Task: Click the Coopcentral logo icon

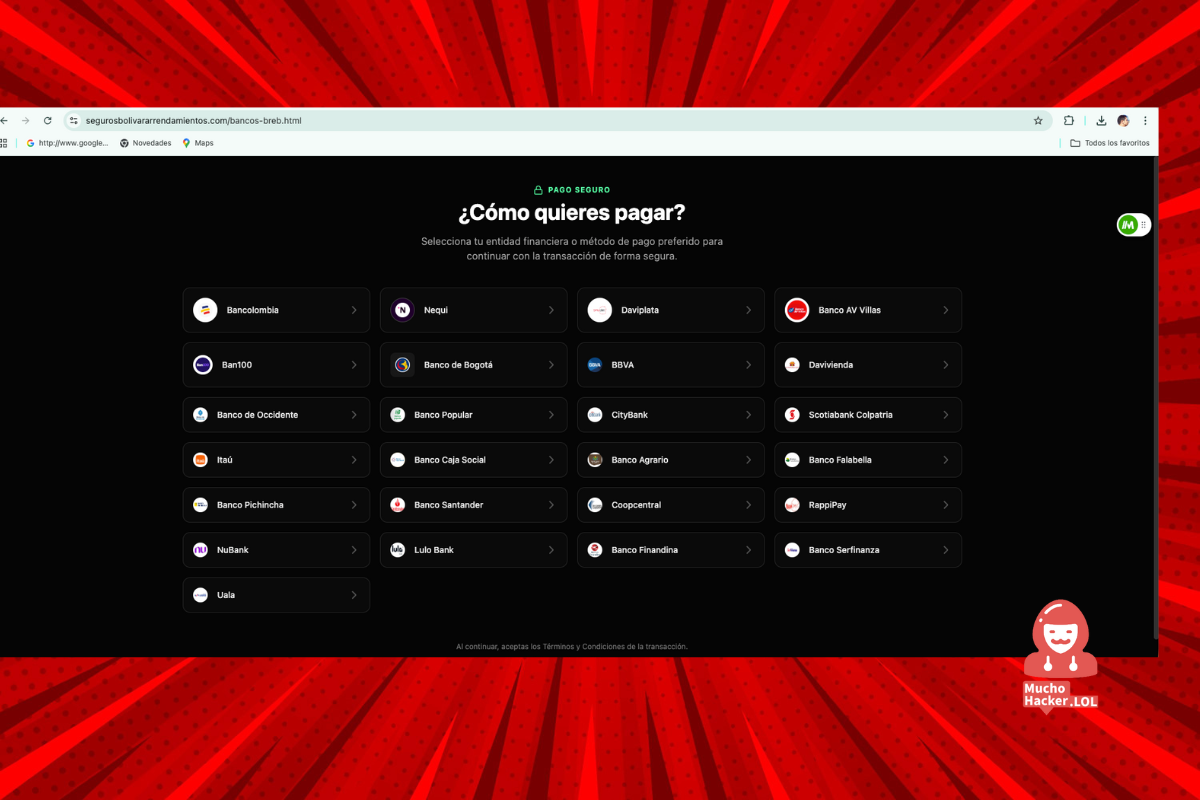Action: 595,505
